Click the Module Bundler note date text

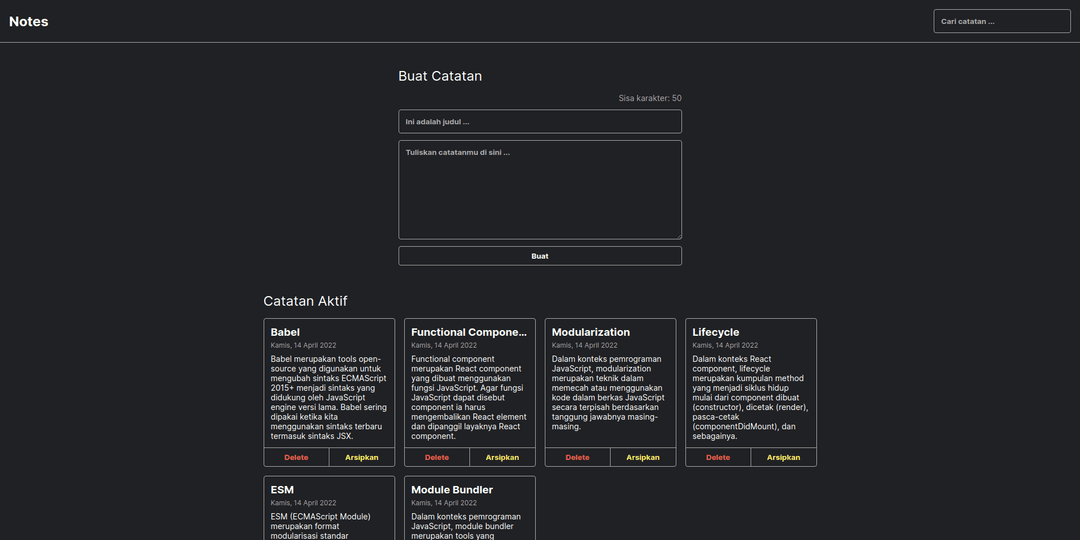[x=444, y=503]
